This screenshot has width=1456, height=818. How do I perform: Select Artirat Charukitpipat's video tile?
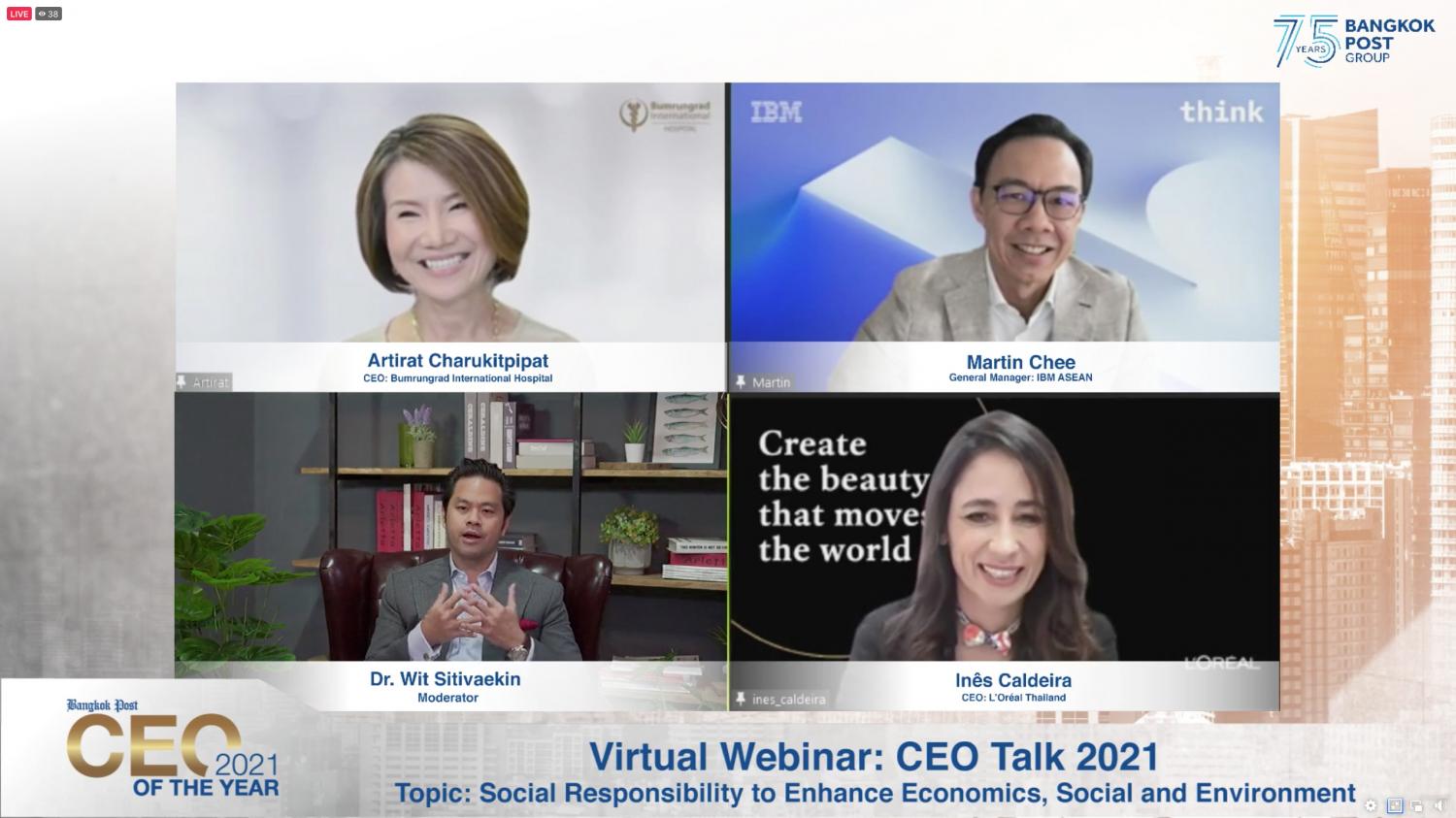[x=449, y=236]
